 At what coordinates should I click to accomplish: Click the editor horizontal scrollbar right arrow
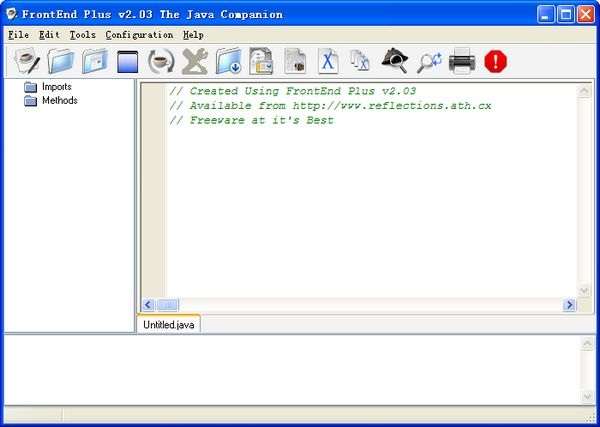(569, 305)
